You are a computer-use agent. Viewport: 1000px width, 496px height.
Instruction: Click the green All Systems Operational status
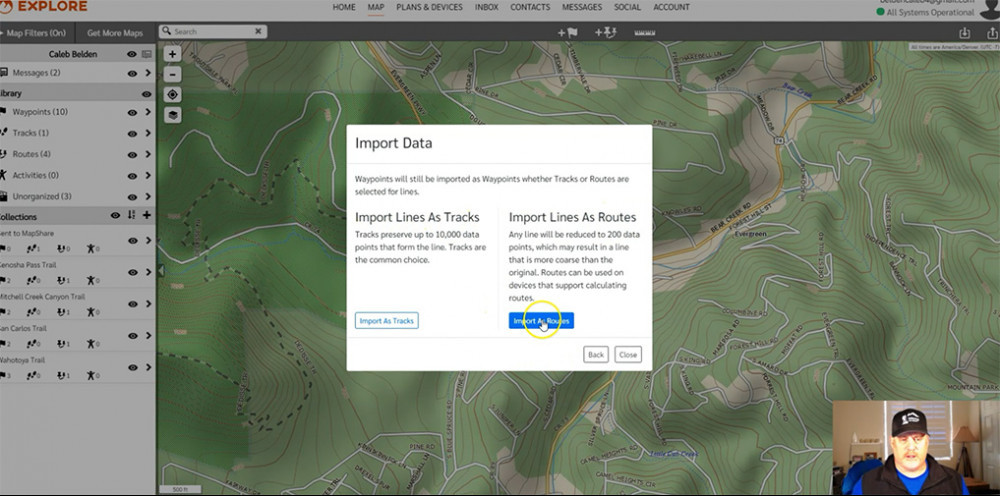925,12
